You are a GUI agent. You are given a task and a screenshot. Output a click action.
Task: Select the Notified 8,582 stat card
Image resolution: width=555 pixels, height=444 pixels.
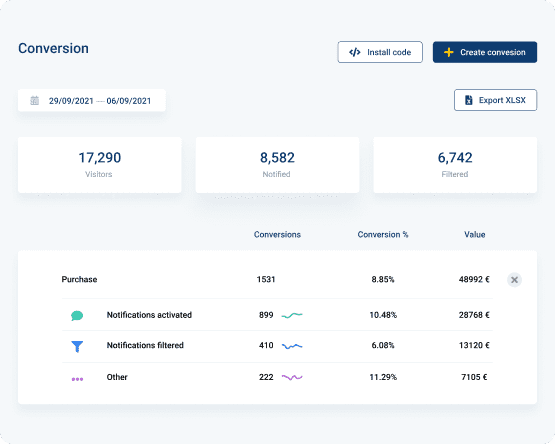click(277, 165)
